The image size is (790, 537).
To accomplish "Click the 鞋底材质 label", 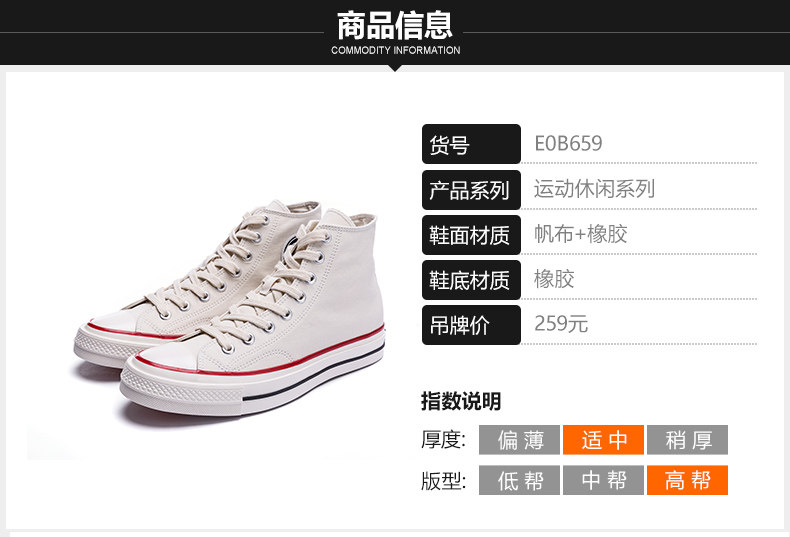I will click(471, 280).
